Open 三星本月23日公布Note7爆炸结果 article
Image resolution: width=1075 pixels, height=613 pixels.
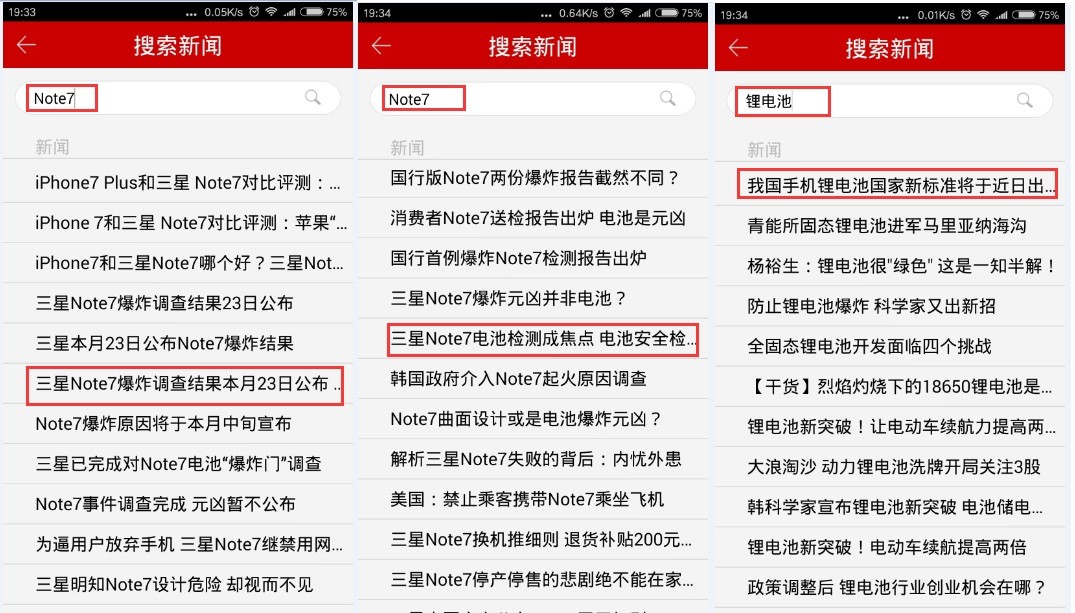pos(178,344)
